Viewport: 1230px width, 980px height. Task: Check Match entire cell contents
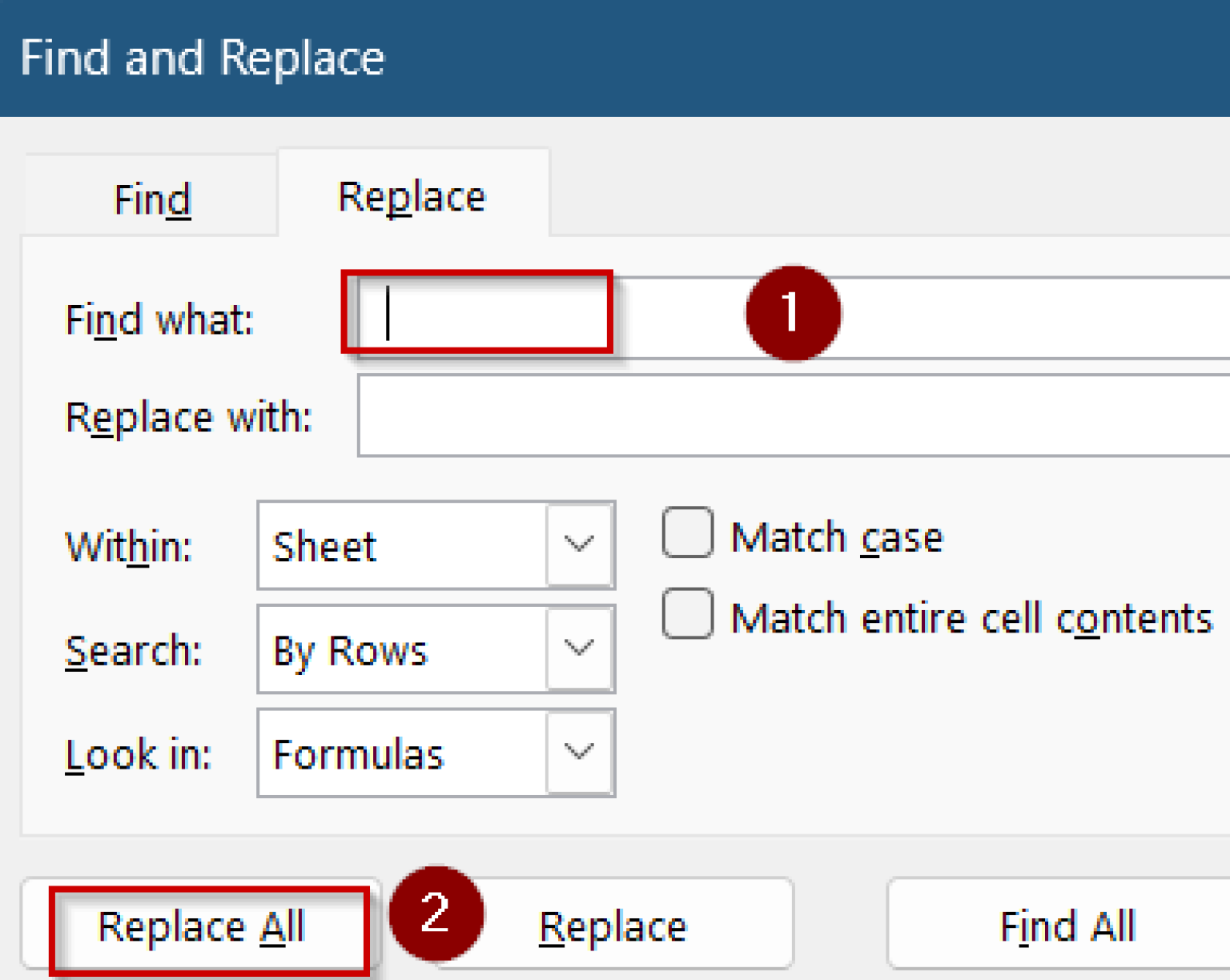pos(687,615)
